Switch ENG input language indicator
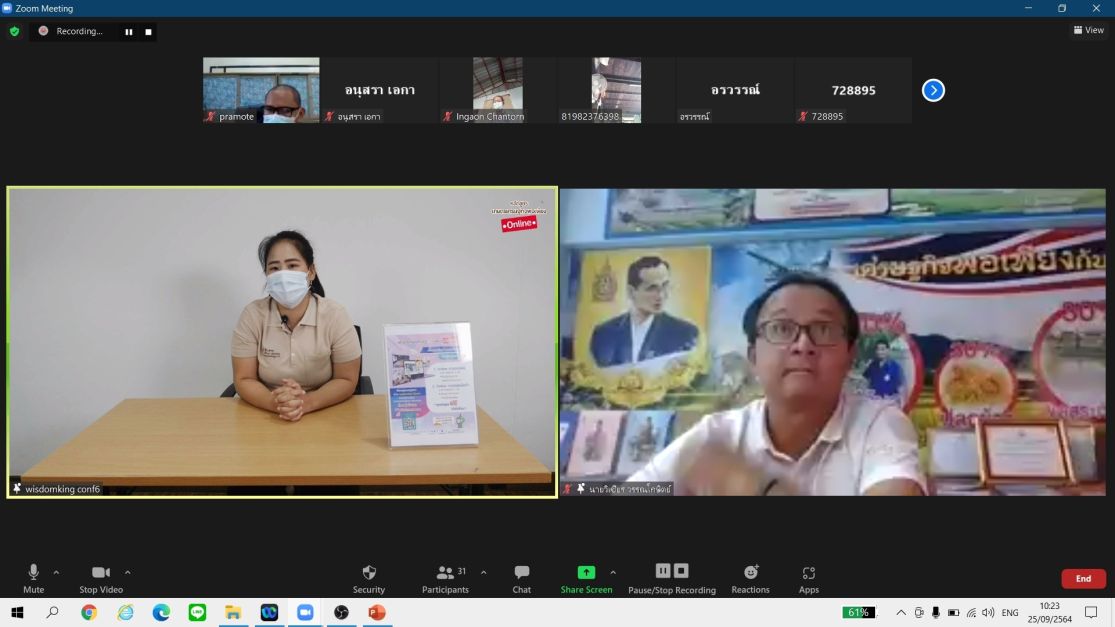Viewport: 1115px width, 627px height. tap(1010, 612)
